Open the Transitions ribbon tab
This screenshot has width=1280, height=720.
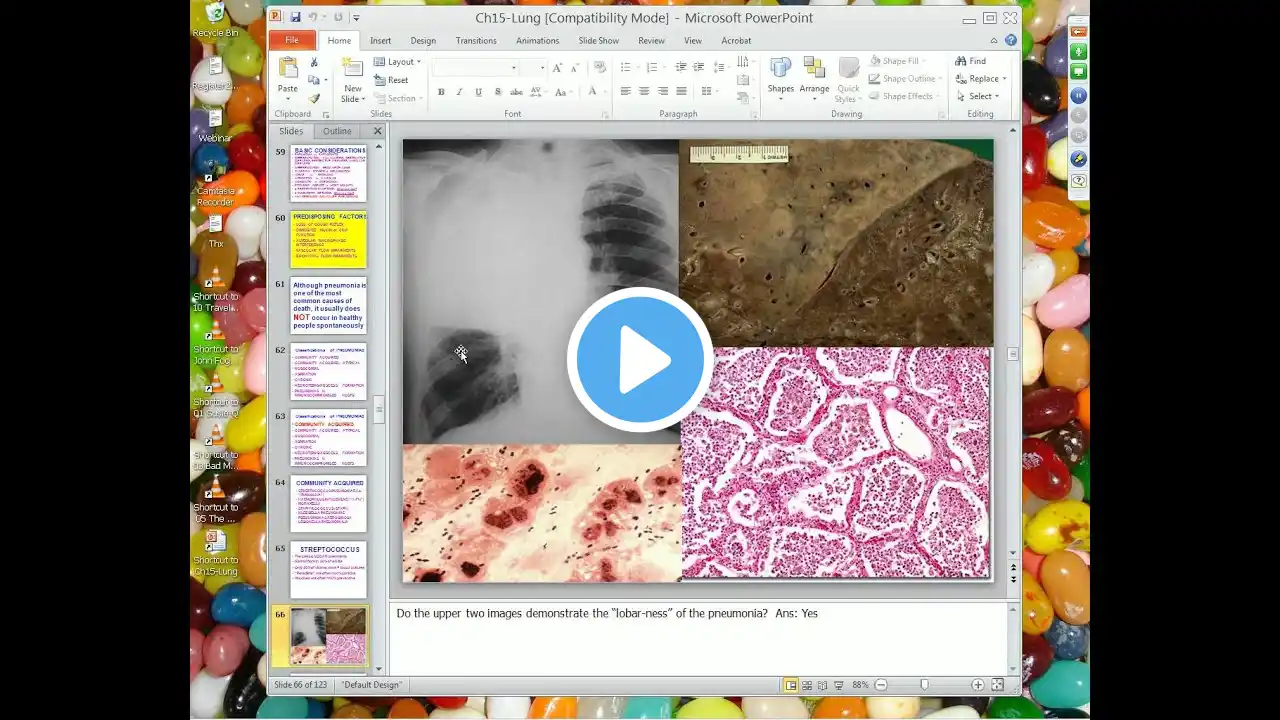click(x=476, y=41)
